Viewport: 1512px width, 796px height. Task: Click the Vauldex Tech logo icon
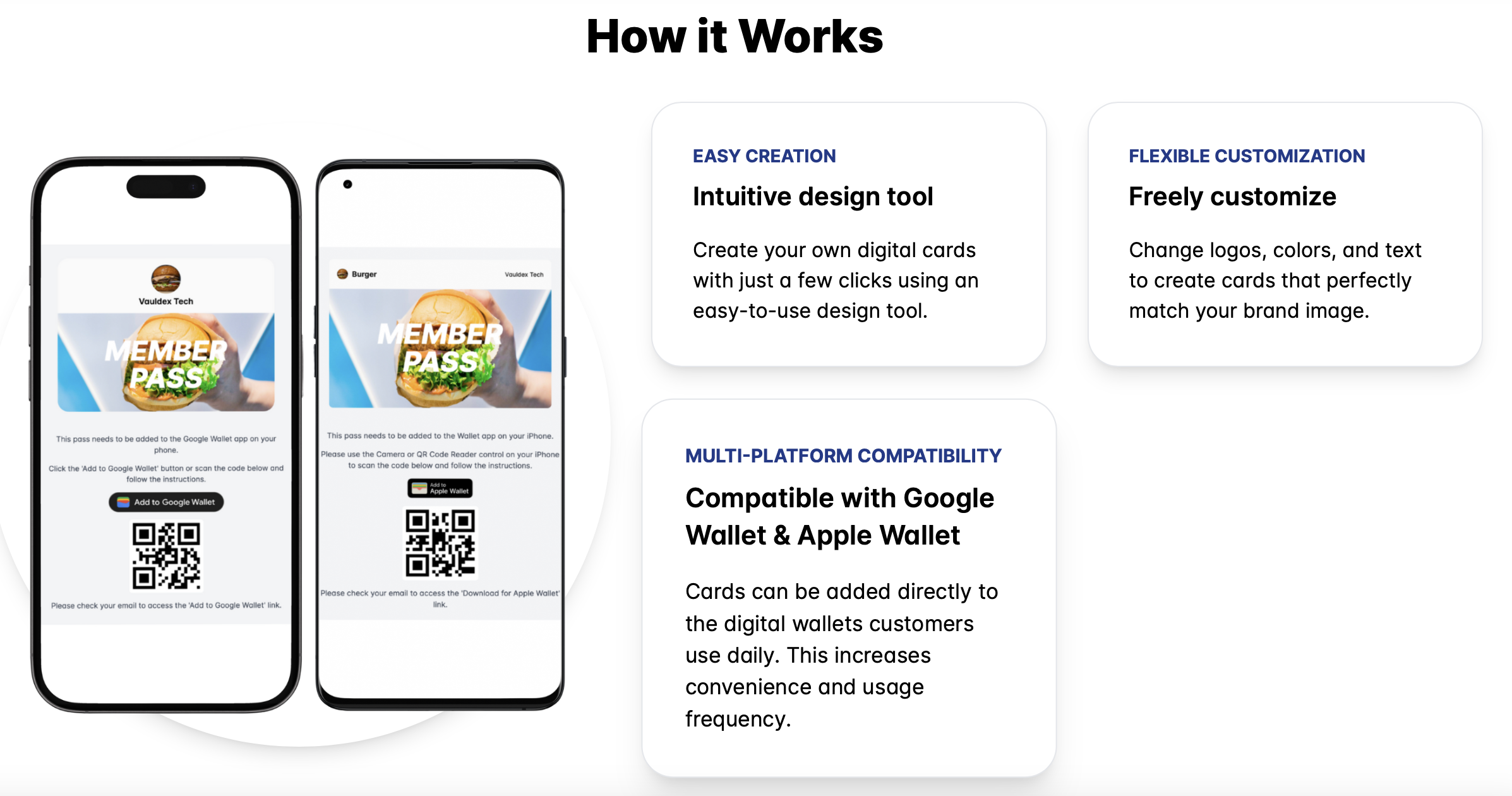coord(163,278)
